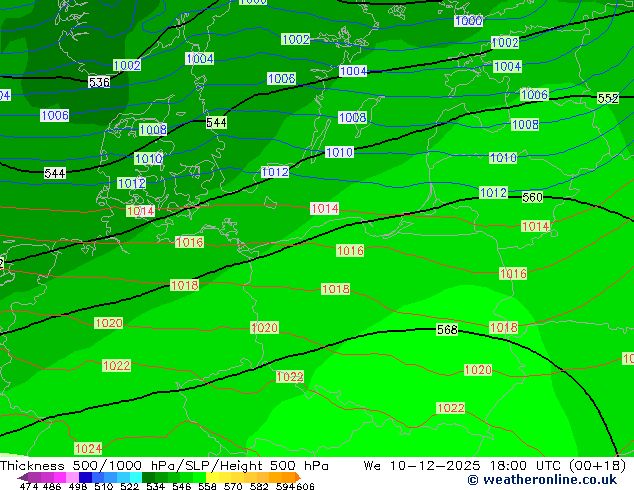Click the 'We 10-12-2025 18:00 UTC' timestamp

pyautogui.click(x=464, y=466)
